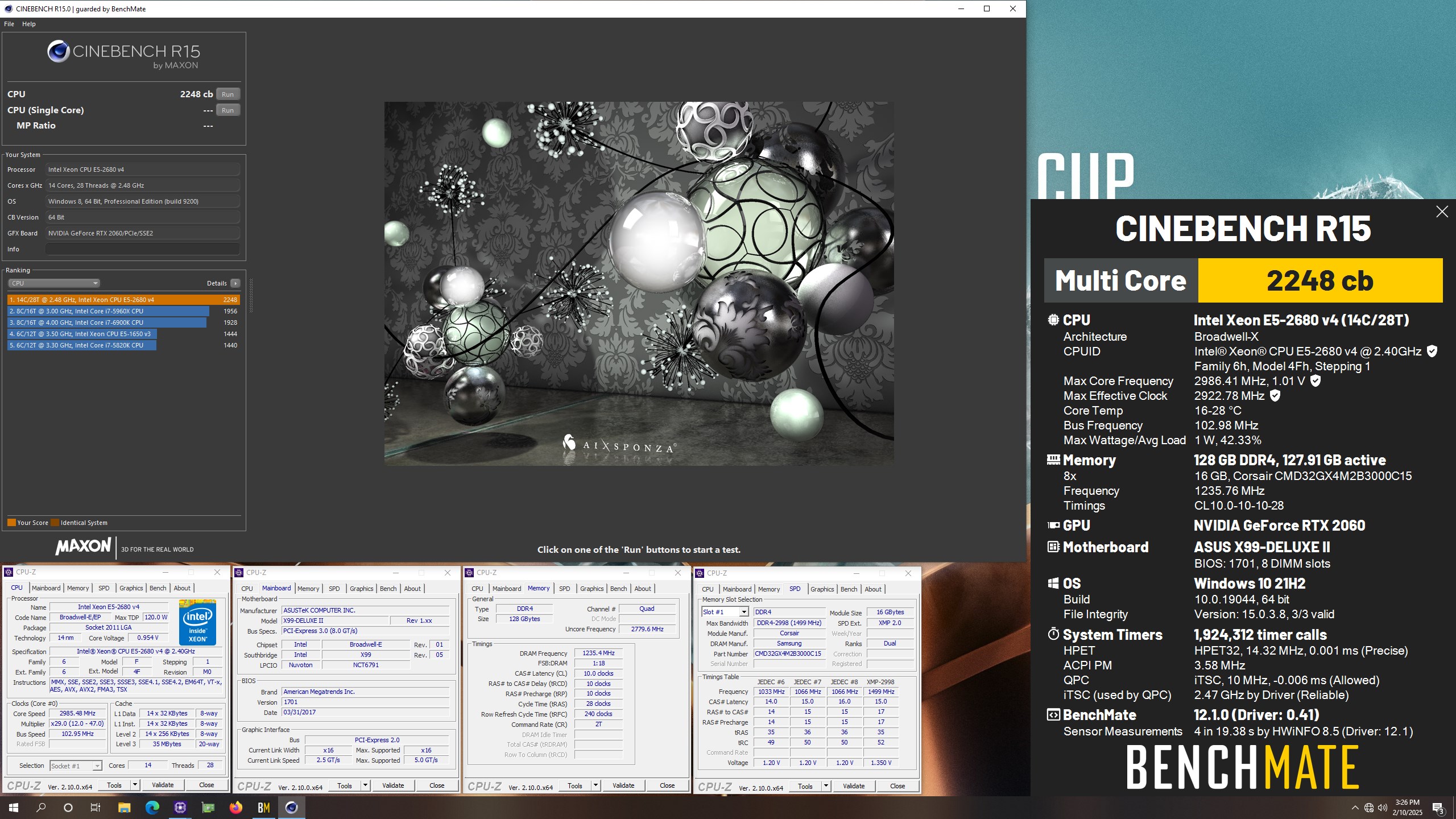The height and width of the screenshot is (819, 1456).
Task: Open Firefox from the taskbar
Action: click(x=235, y=808)
